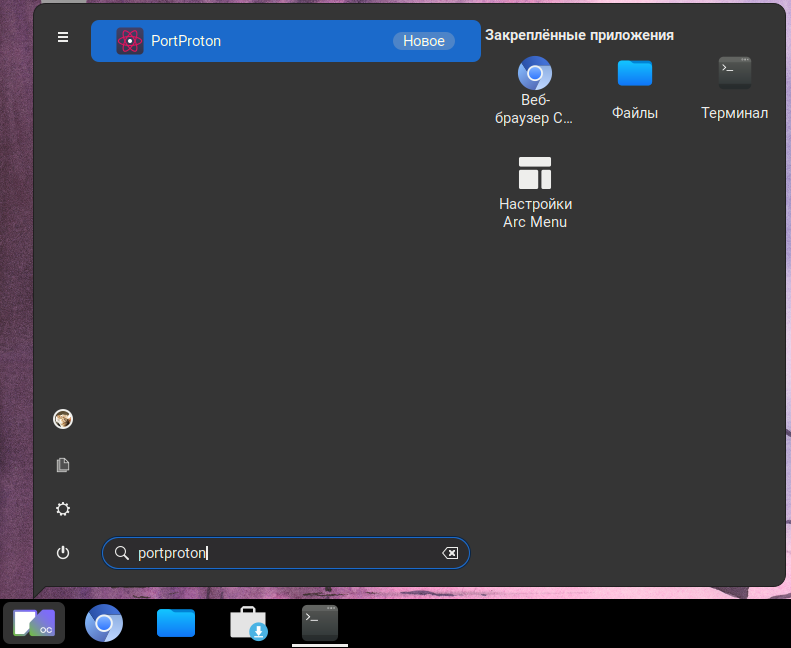Click into the "portproton" search field
The width and height of the screenshot is (791, 648).
click(x=285, y=553)
